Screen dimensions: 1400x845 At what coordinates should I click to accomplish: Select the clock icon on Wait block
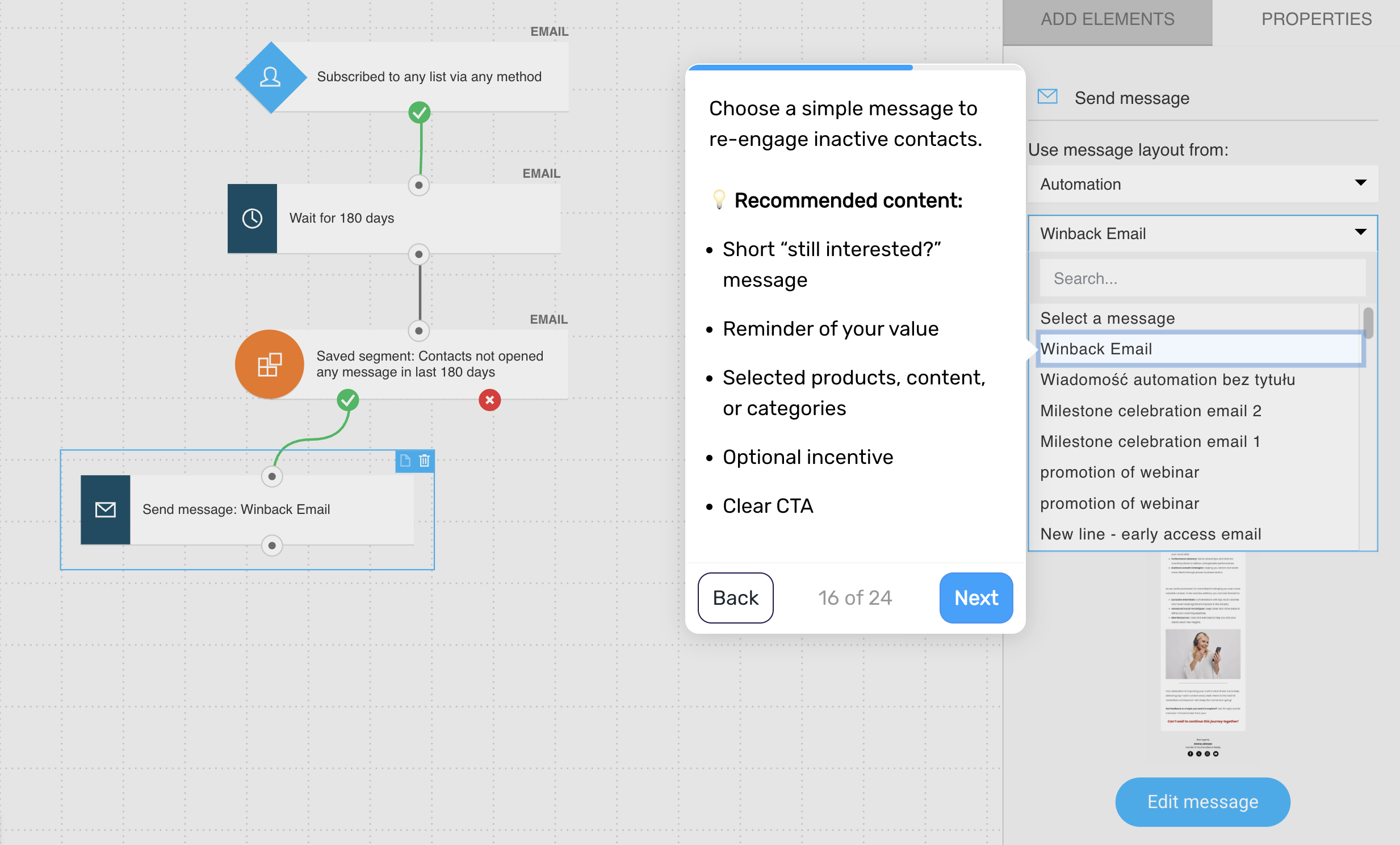point(252,218)
